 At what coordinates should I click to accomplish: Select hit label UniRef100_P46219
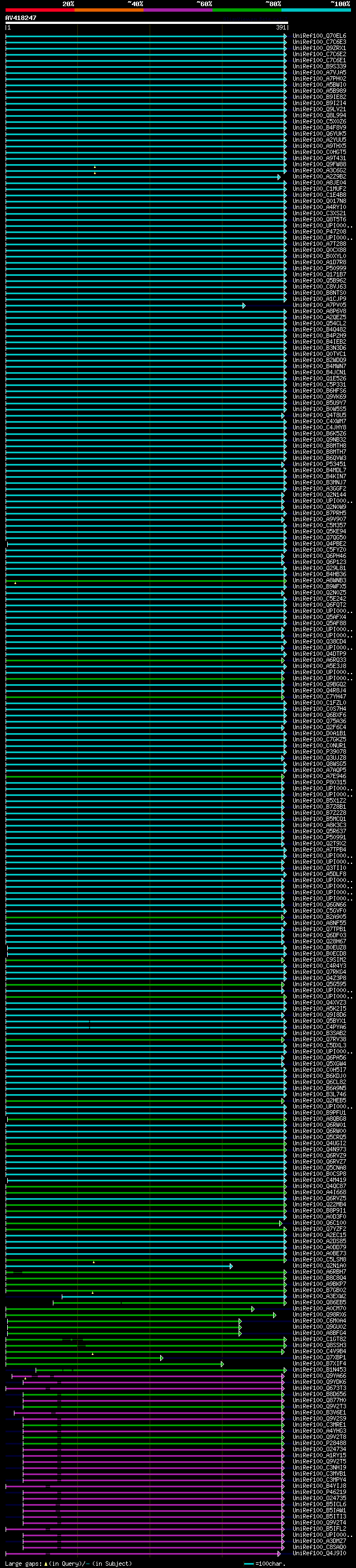[319, 1492]
